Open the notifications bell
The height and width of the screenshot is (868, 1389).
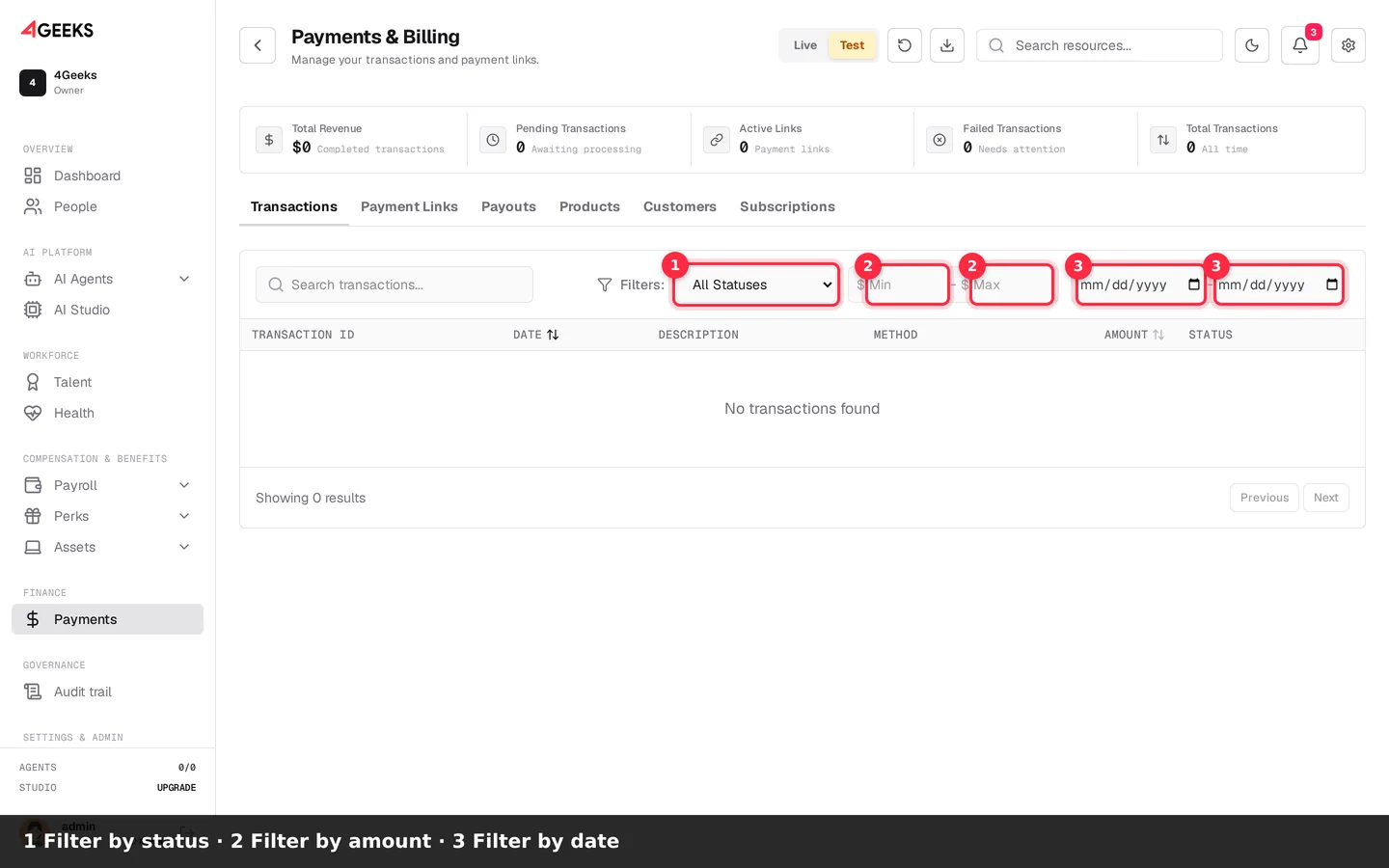click(x=1300, y=45)
